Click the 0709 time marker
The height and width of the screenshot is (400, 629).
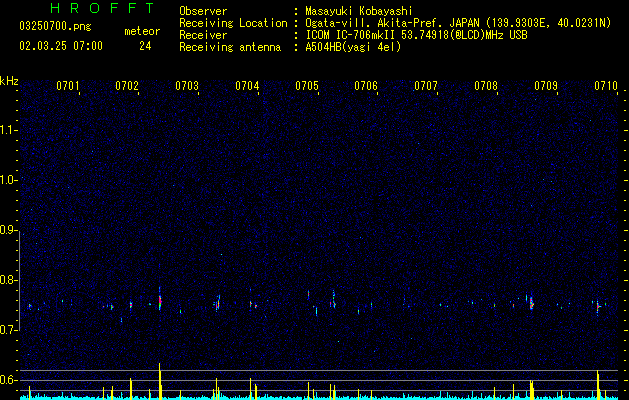pyautogui.click(x=546, y=86)
